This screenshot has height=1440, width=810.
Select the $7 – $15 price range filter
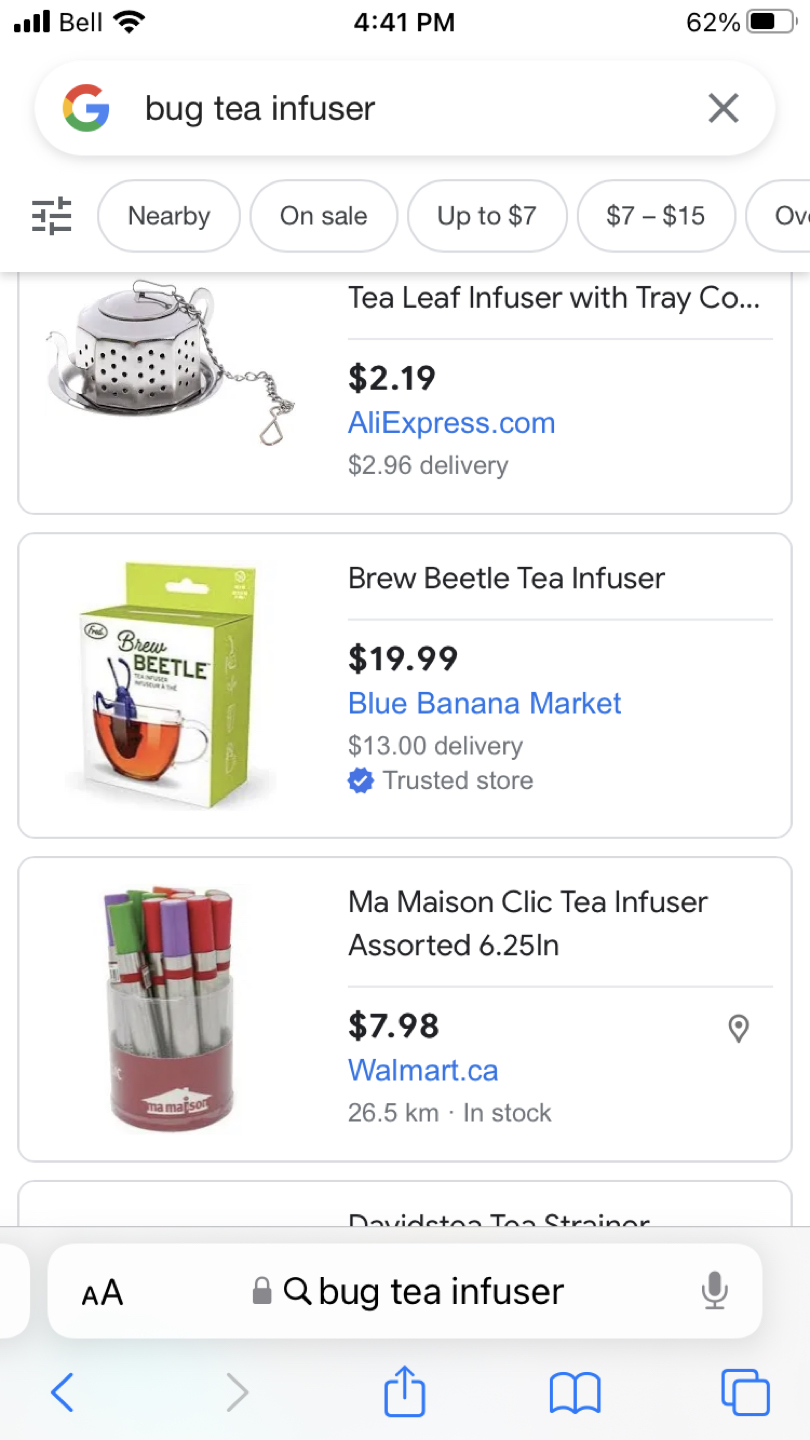click(656, 216)
